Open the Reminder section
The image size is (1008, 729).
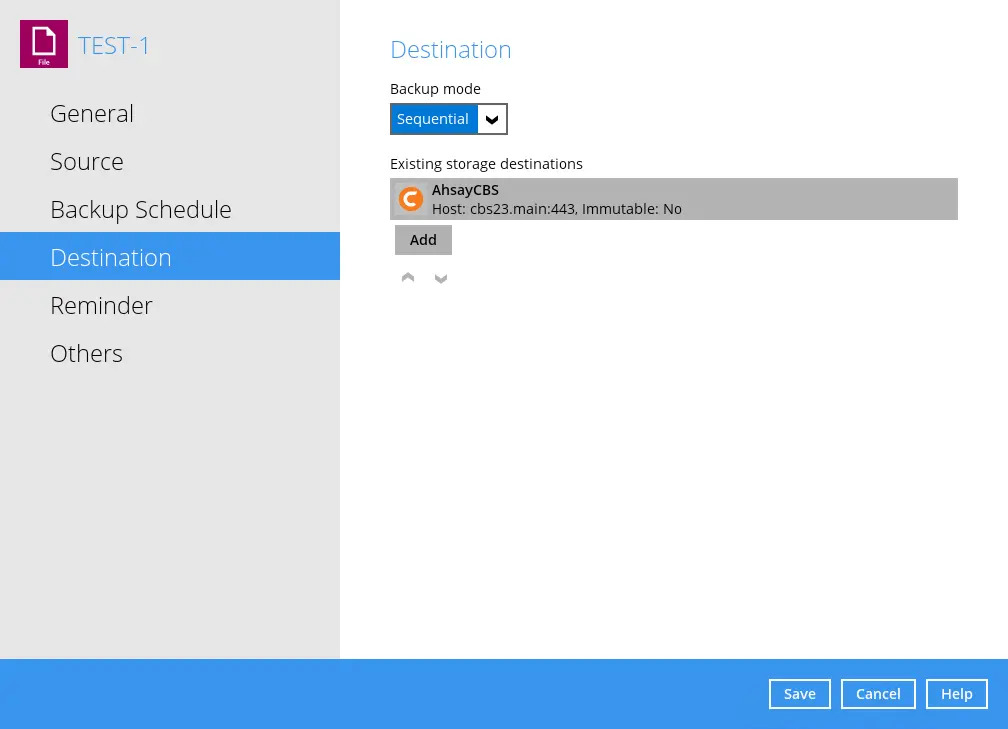click(101, 306)
